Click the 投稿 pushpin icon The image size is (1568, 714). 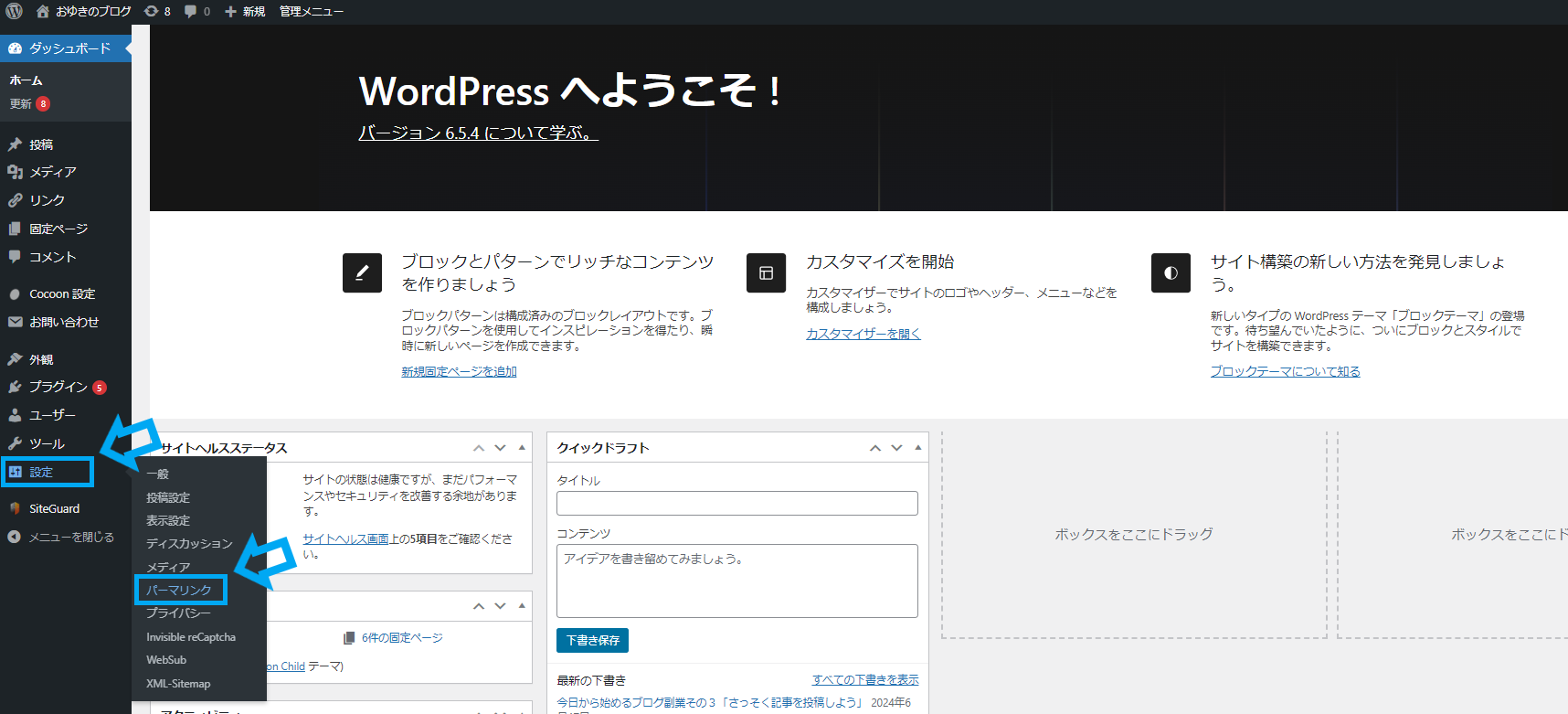tap(15, 144)
